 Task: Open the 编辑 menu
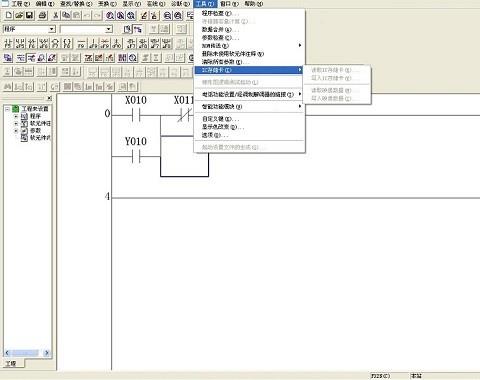(x=45, y=4)
